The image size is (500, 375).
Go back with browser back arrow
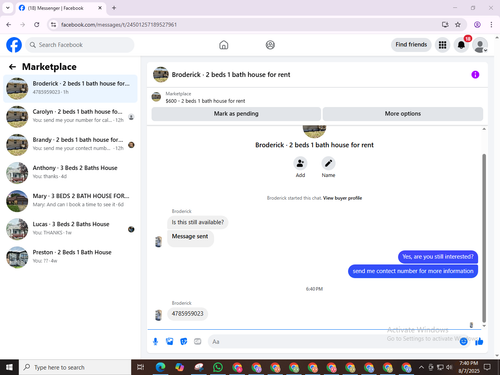tap(9, 25)
